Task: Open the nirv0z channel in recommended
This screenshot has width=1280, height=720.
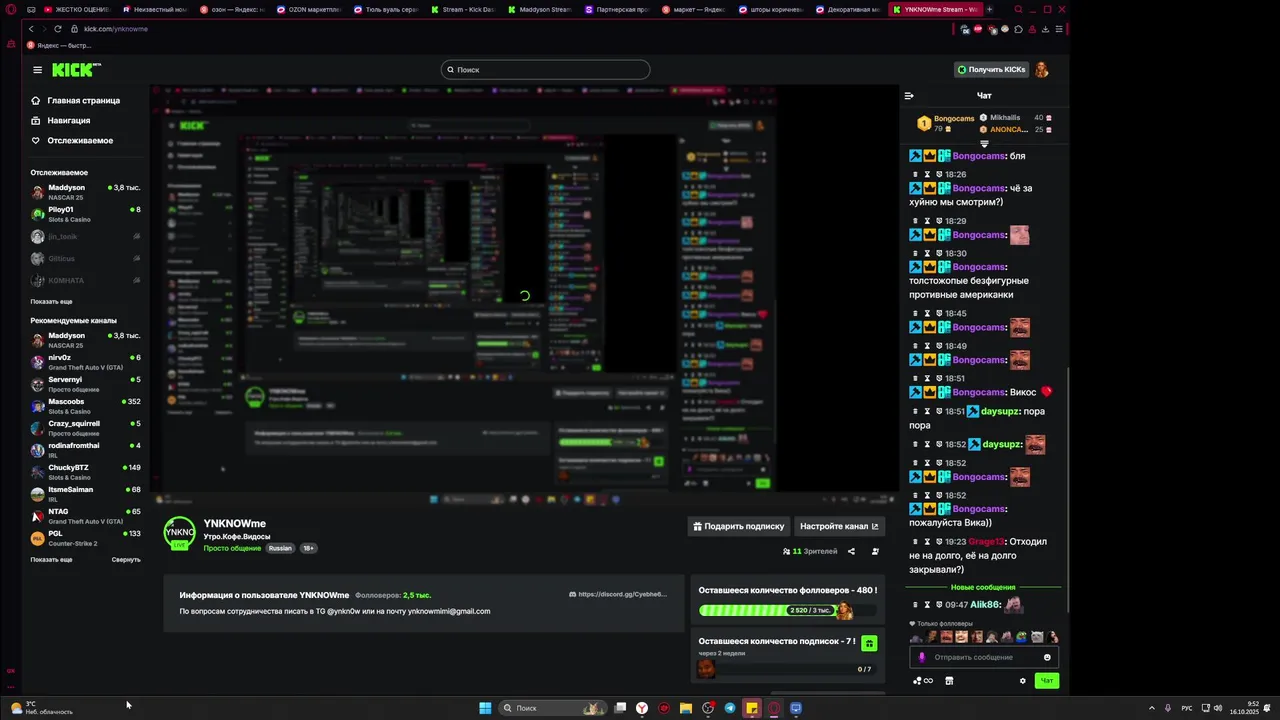Action: click(86, 362)
